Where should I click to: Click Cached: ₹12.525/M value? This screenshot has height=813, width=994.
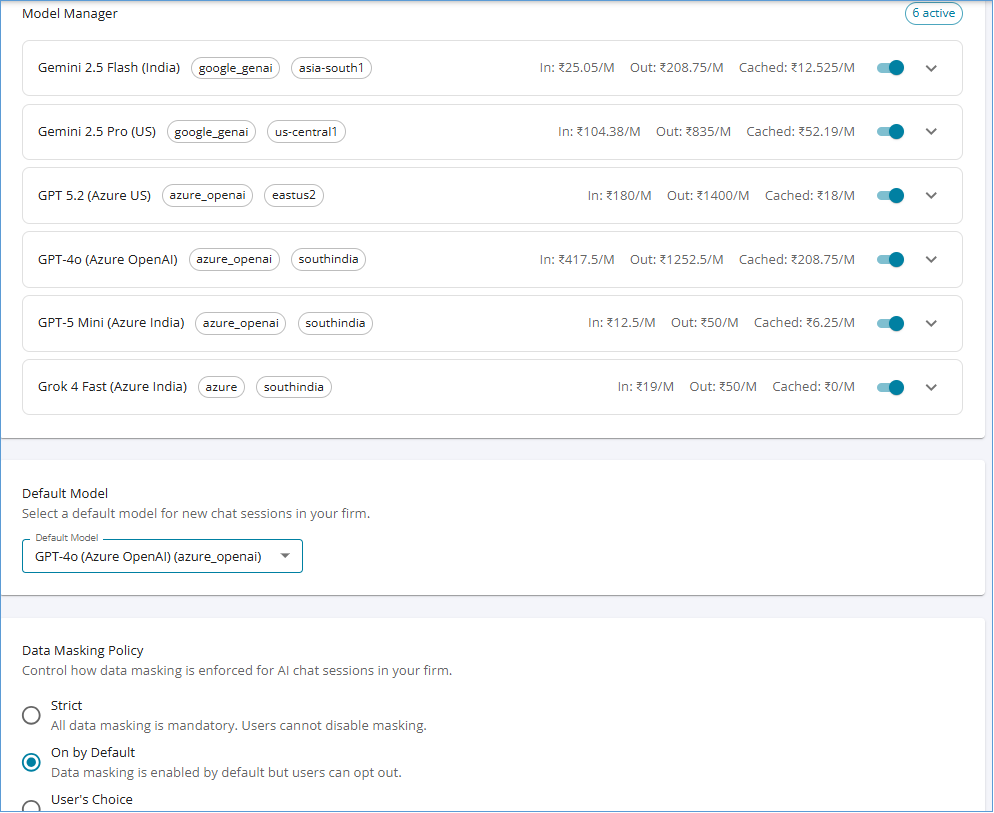[x=796, y=67]
